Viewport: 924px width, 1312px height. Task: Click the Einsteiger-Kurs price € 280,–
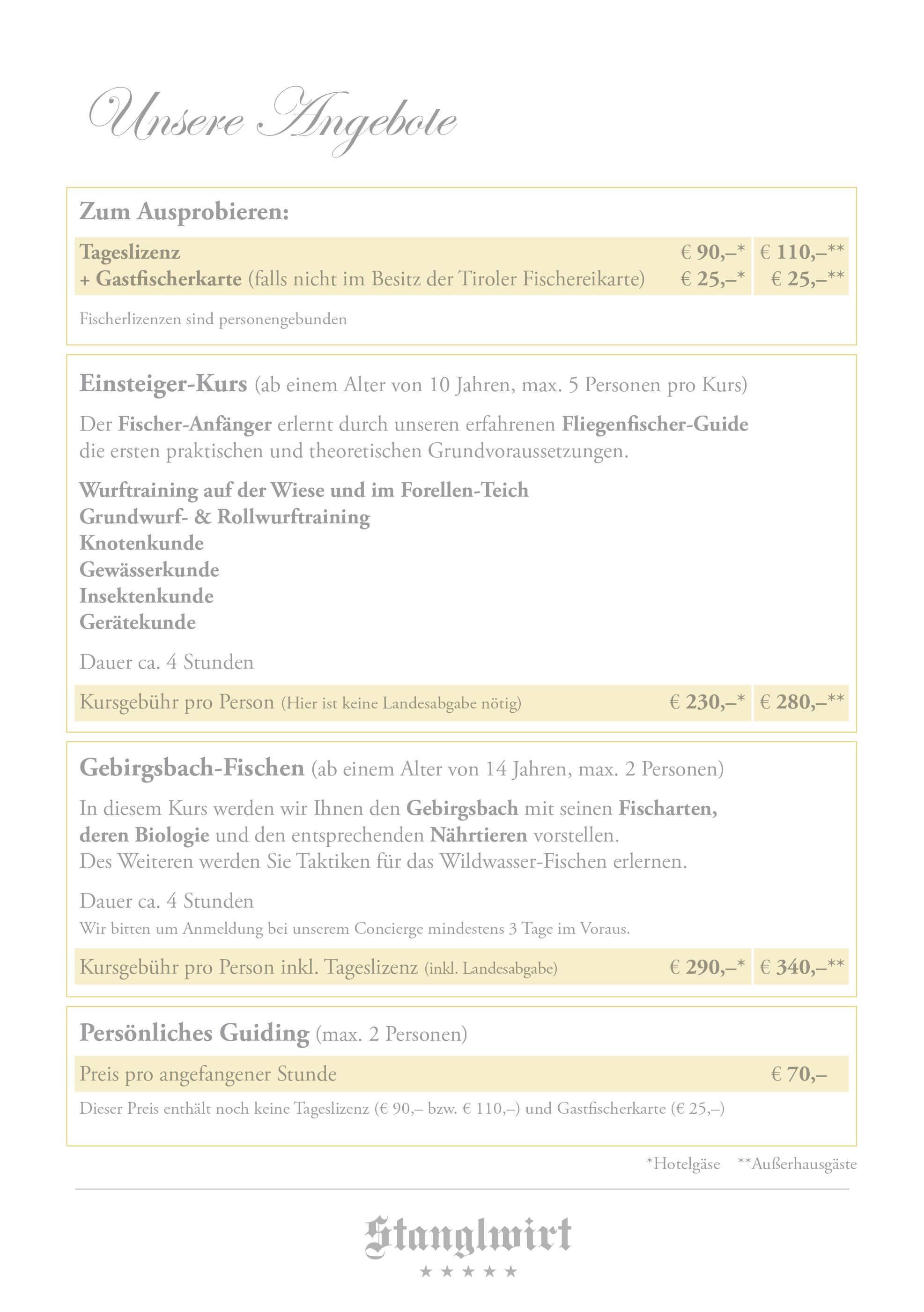801,702
